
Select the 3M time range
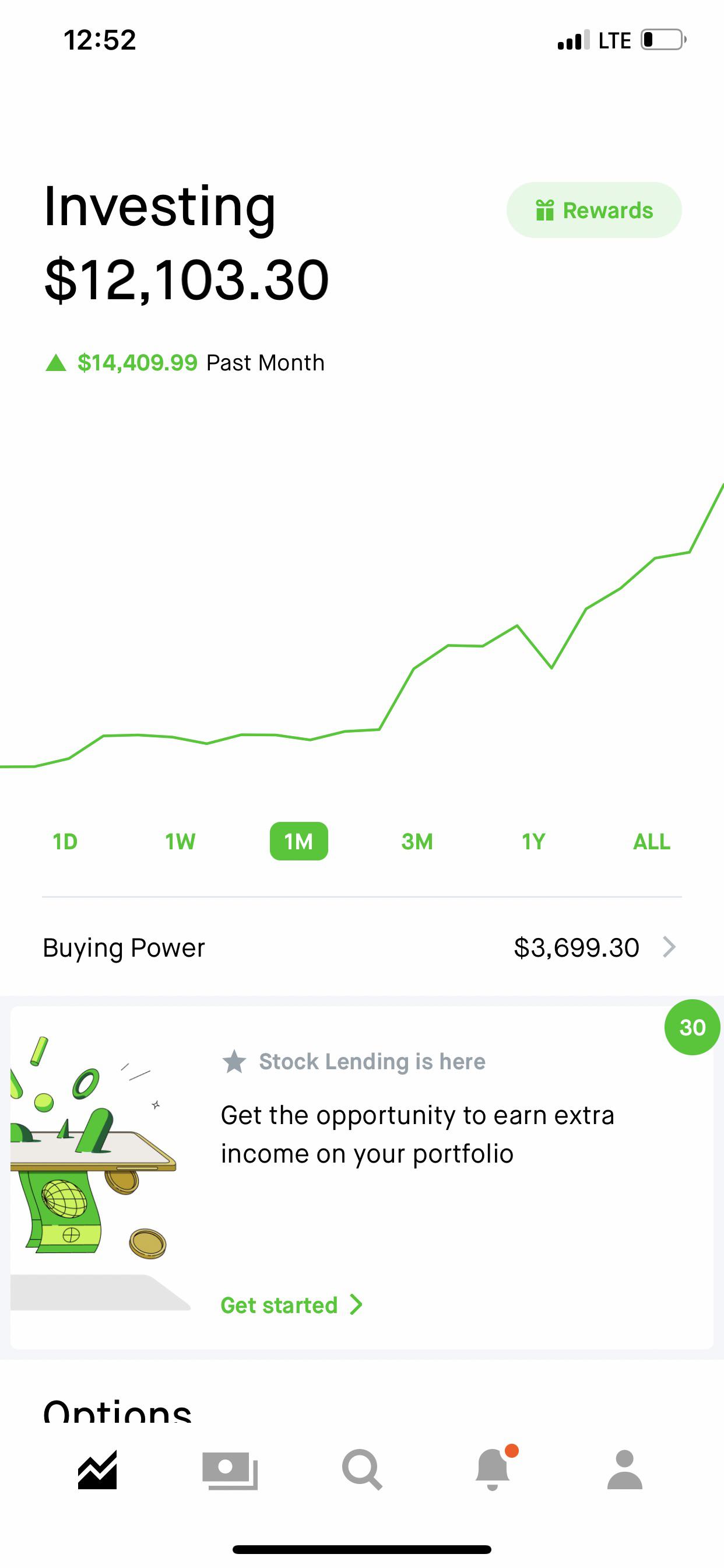[417, 841]
